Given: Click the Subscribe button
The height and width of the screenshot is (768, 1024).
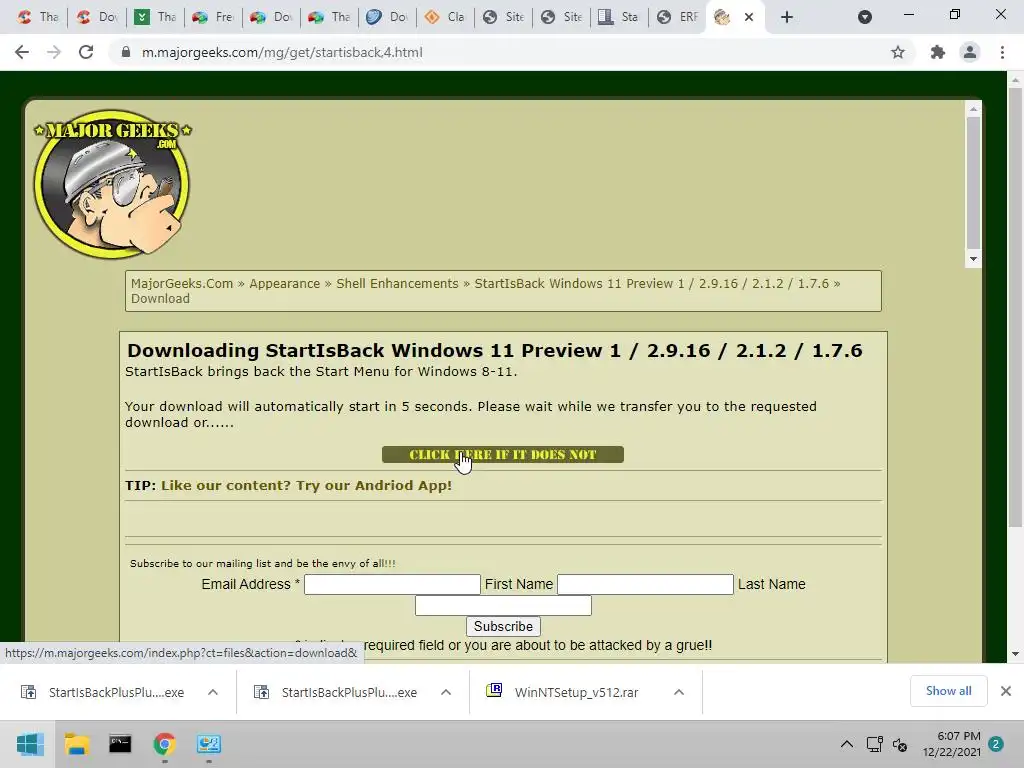Looking at the screenshot, I should point(503,626).
